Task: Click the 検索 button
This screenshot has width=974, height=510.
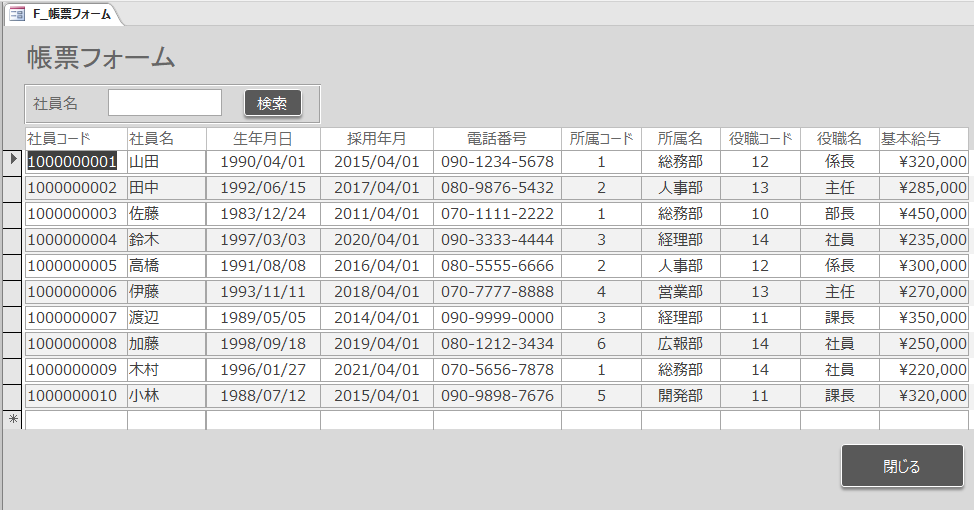Action: [272, 103]
